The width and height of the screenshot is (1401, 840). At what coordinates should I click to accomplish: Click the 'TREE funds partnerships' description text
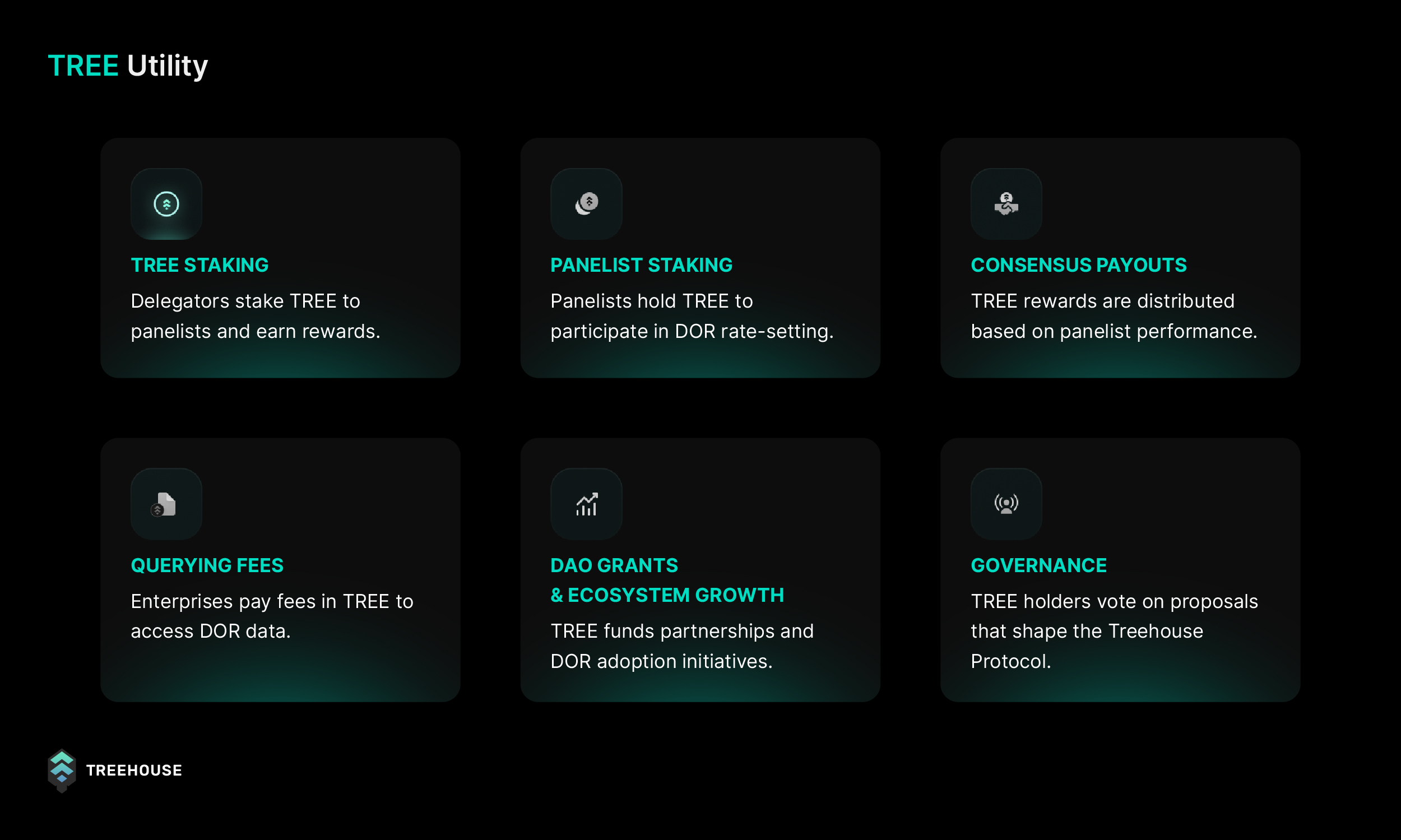tap(682, 646)
